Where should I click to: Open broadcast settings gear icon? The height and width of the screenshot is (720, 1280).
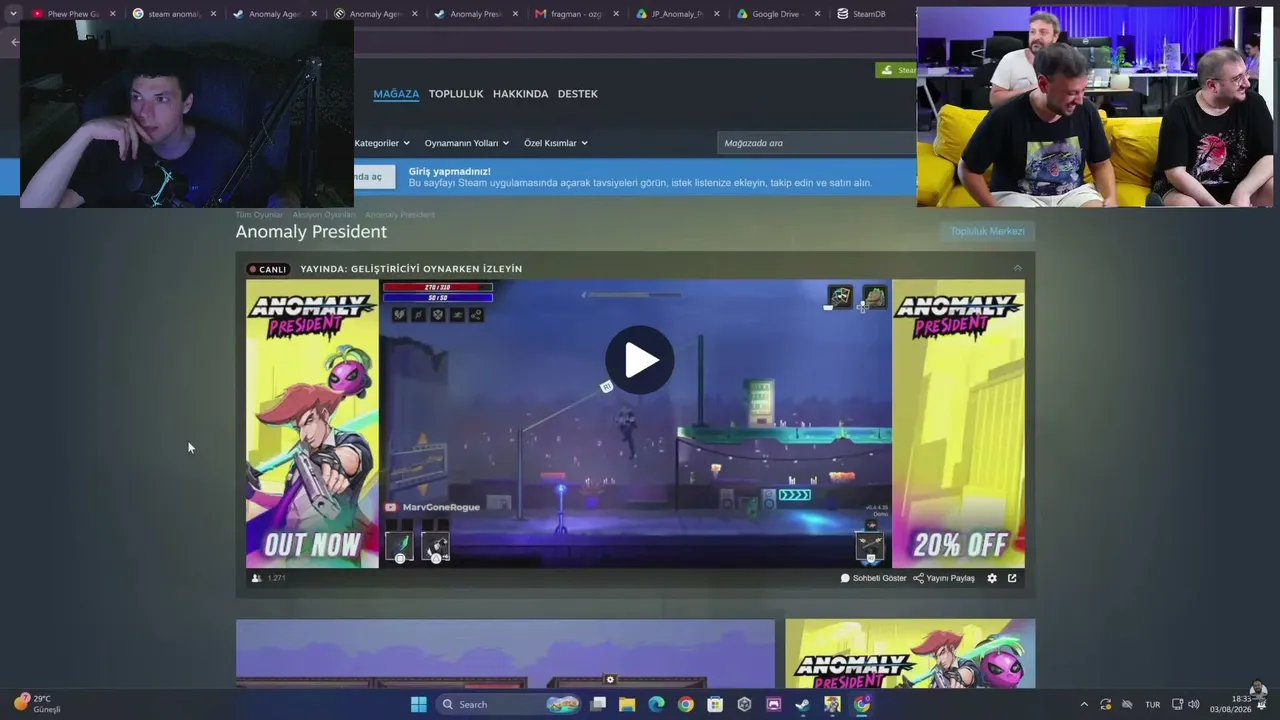[992, 578]
